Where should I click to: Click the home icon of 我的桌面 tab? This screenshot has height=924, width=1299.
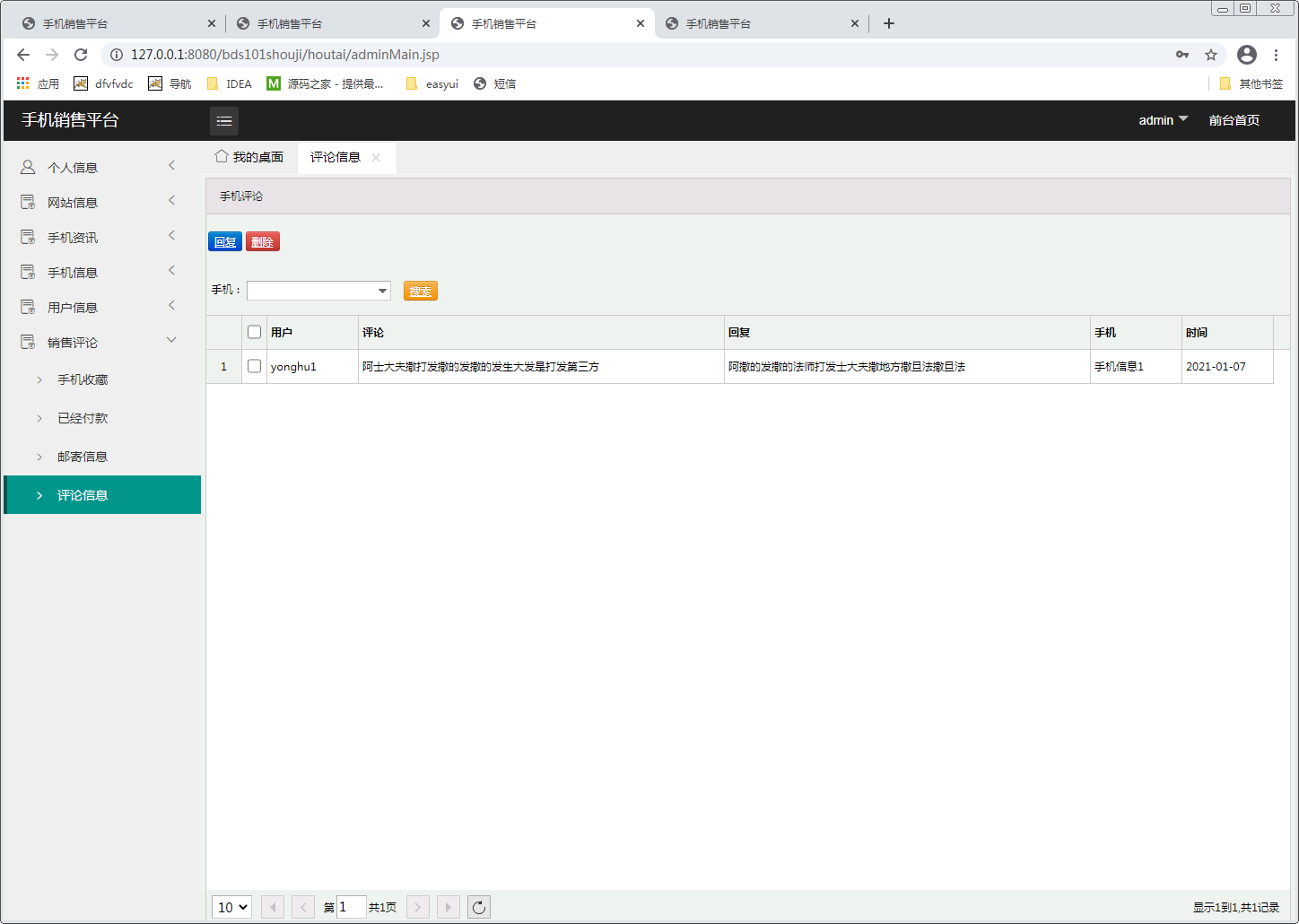(x=221, y=156)
